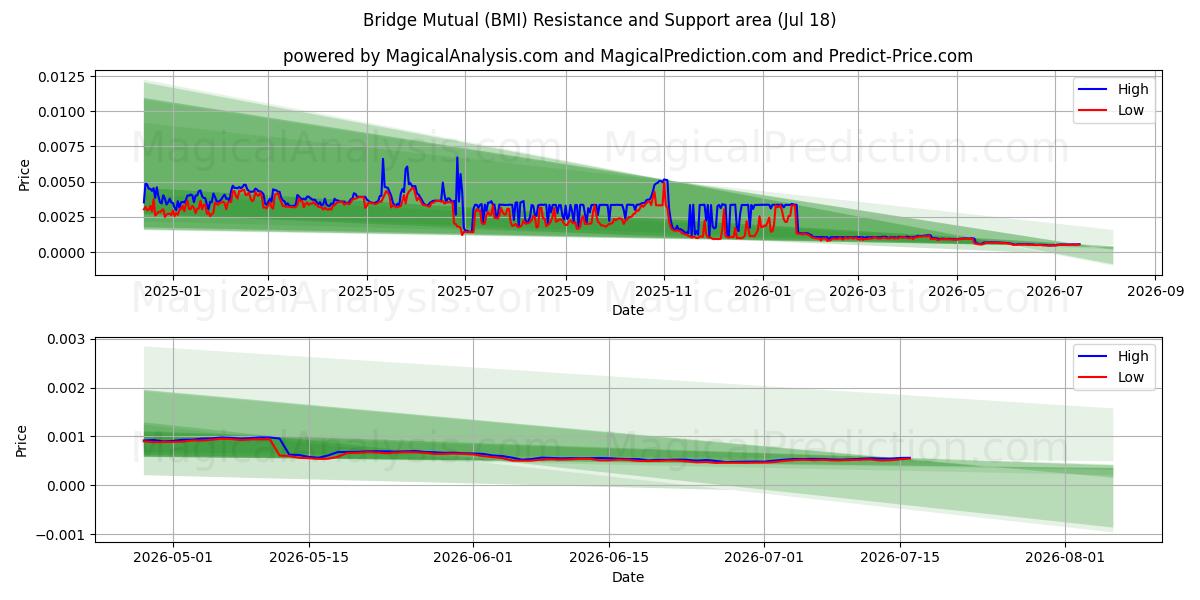Click the '2025-01' tick label on the top chart
1200x600 pixels.
(x=173, y=291)
